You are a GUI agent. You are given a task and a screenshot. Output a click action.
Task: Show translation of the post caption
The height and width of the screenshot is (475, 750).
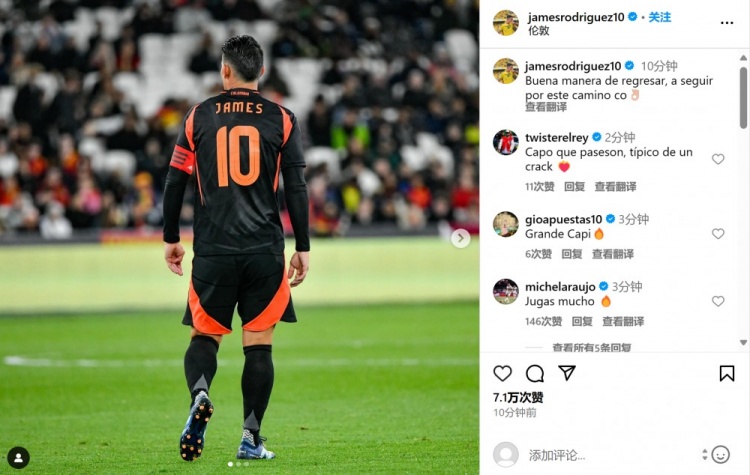pos(546,107)
